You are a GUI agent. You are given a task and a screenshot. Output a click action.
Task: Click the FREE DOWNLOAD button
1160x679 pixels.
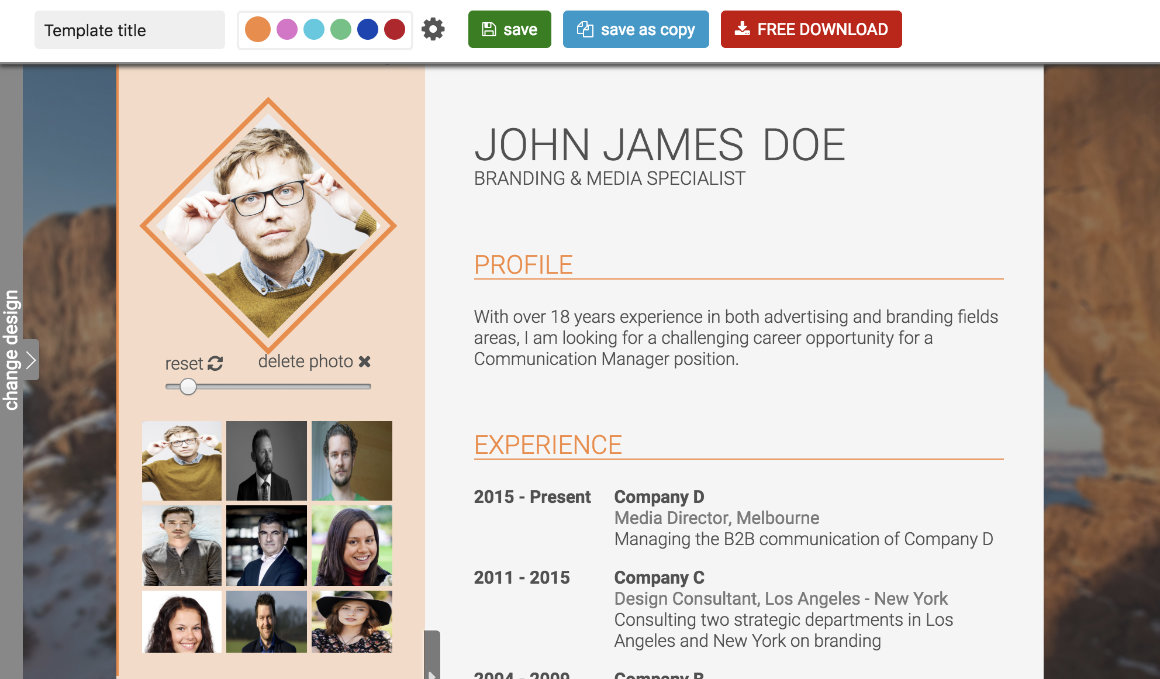(x=811, y=30)
